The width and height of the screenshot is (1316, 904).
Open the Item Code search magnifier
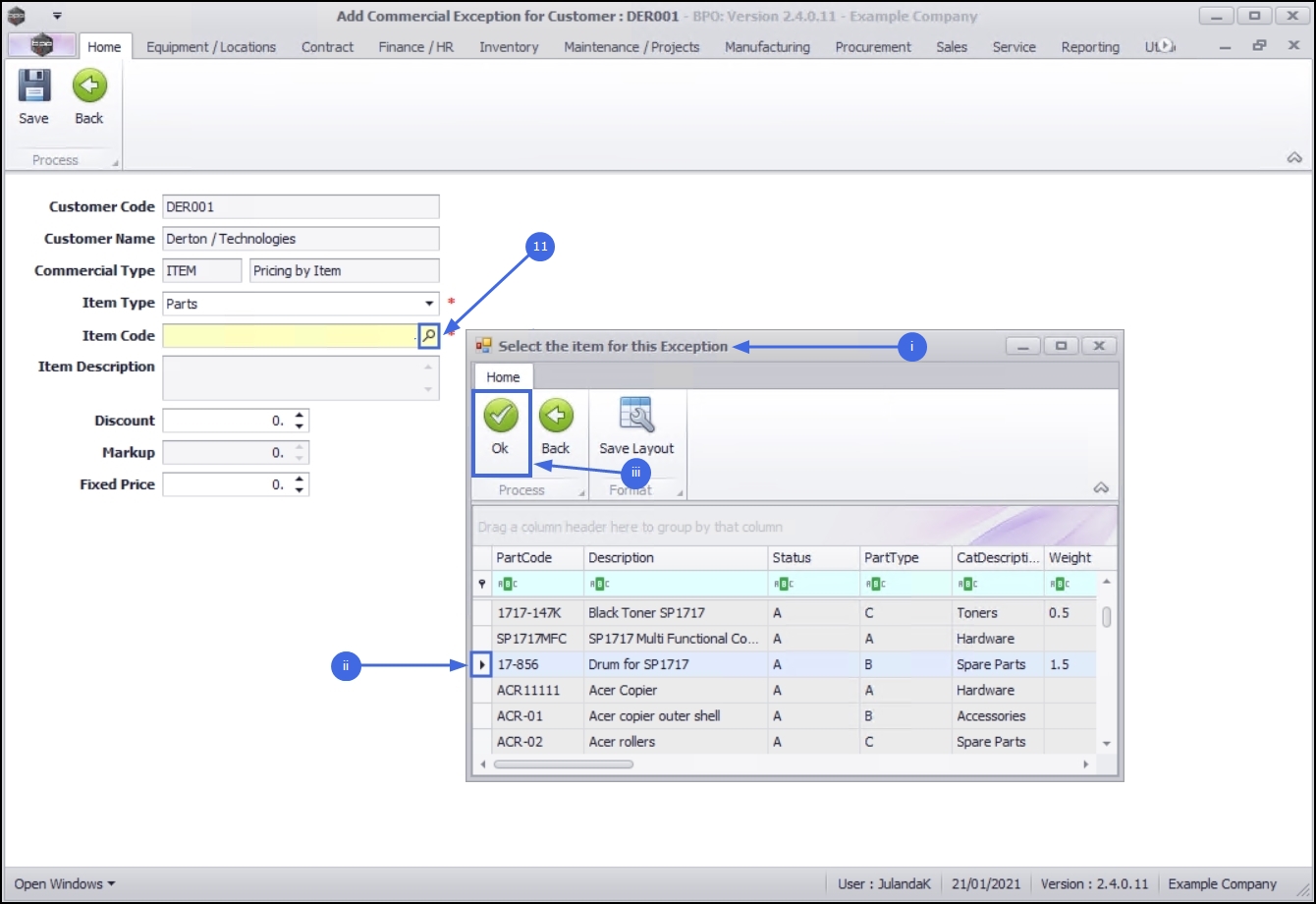[x=428, y=335]
